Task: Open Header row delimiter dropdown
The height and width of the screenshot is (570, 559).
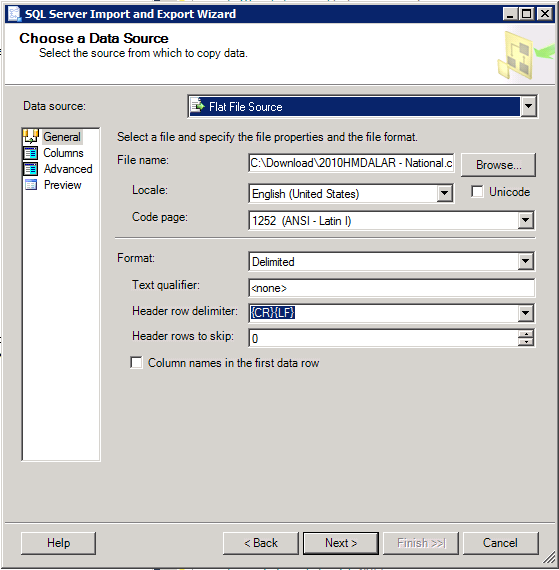Action: pos(525,313)
